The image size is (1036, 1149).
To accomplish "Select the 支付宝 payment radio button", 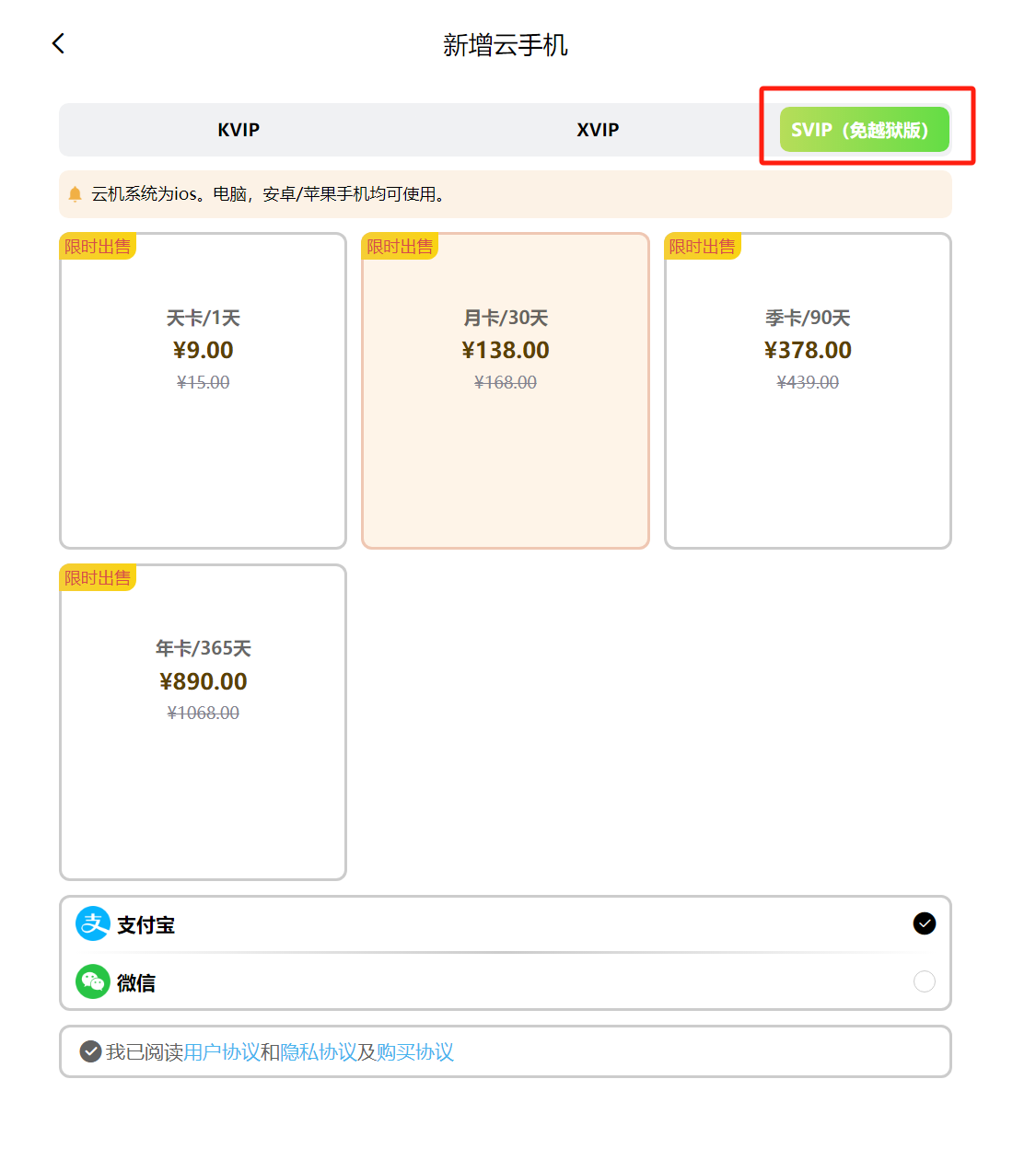I will (x=924, y=923).
